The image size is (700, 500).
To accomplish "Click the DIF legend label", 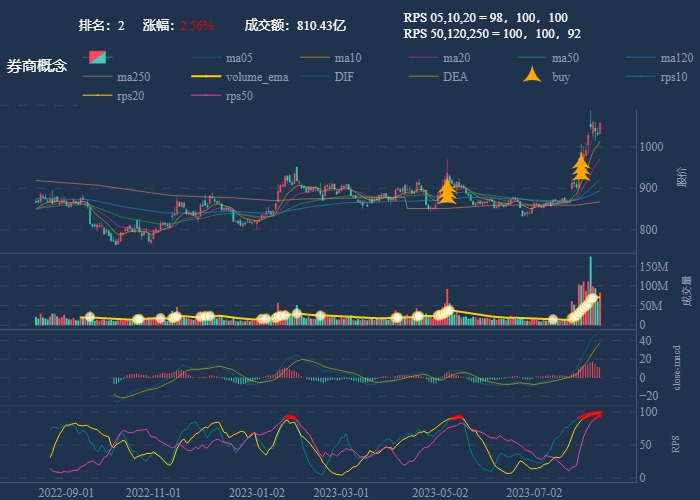I will tap(343, 77).
